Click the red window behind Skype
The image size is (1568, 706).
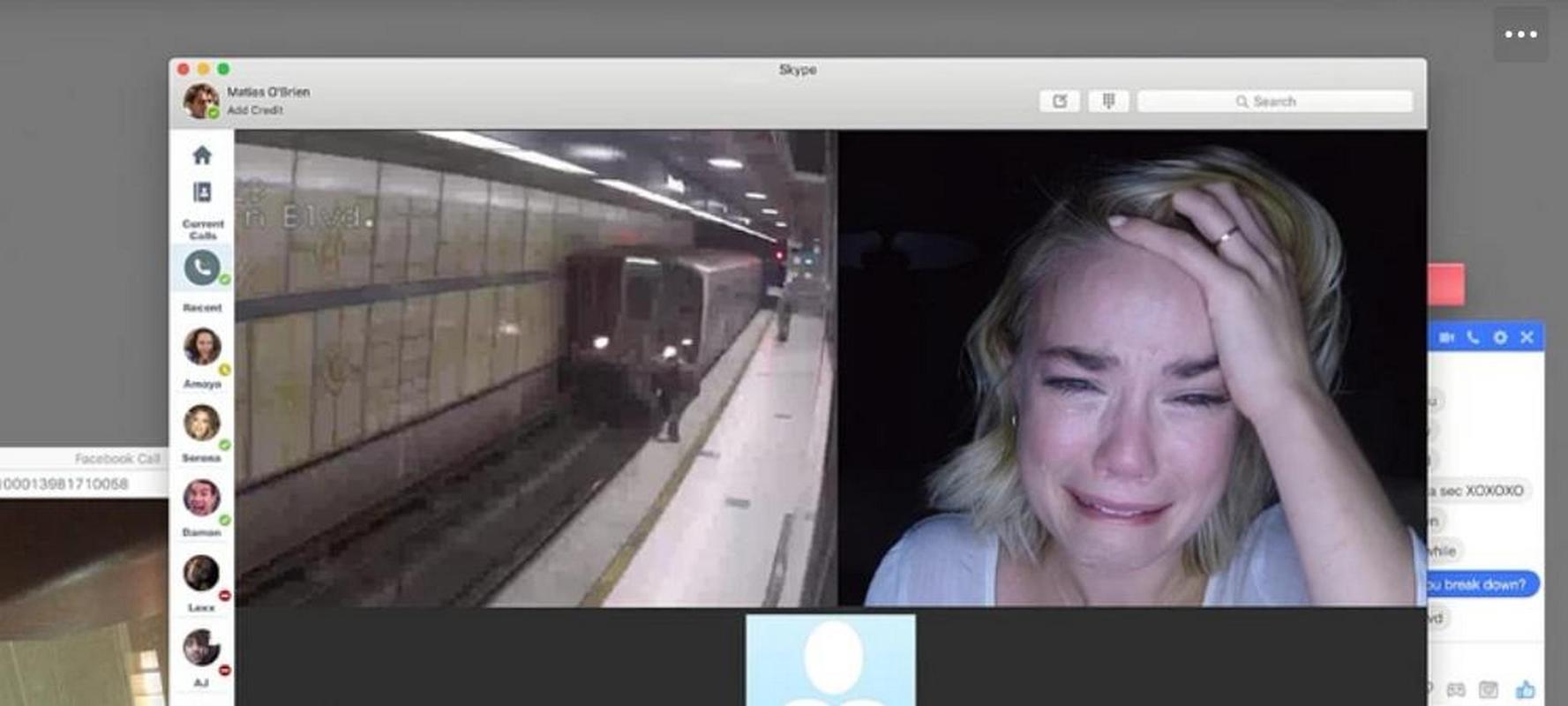coord(1446,285)
